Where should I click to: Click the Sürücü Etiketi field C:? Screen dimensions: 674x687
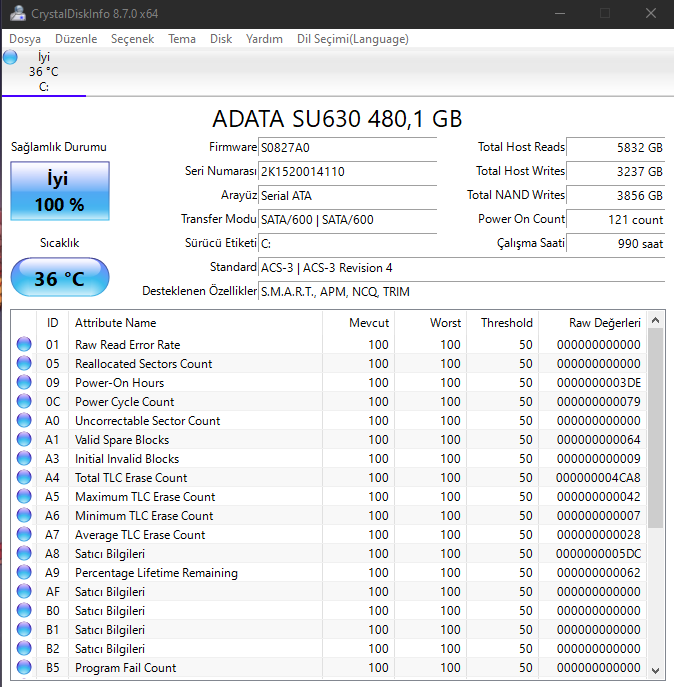pos(348,244)
